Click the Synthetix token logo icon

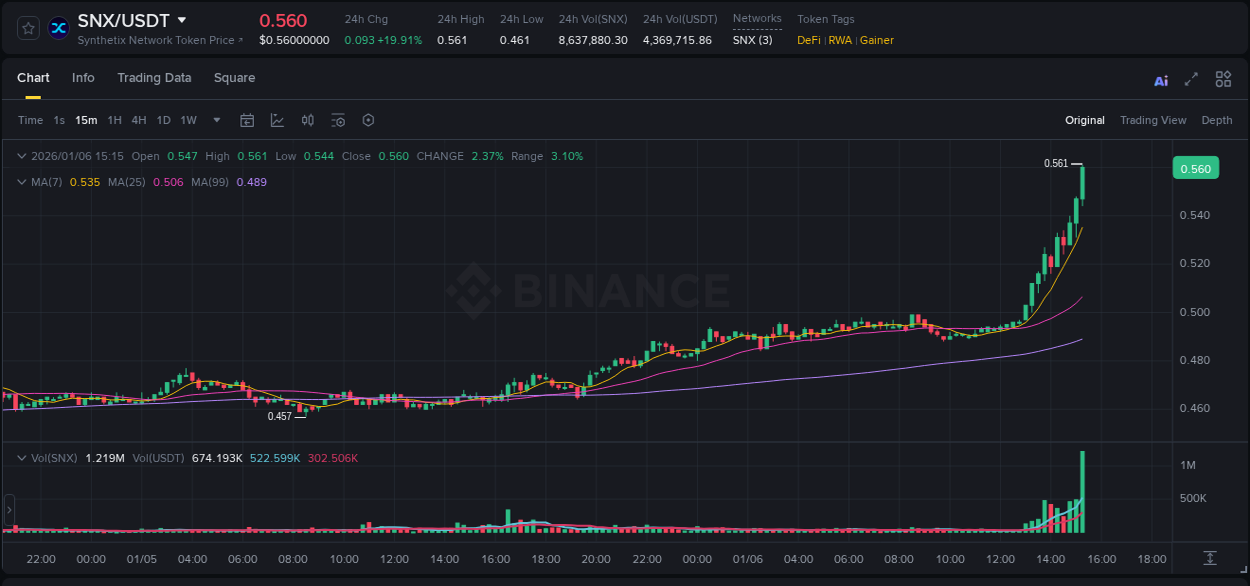(x=58, y=27)
